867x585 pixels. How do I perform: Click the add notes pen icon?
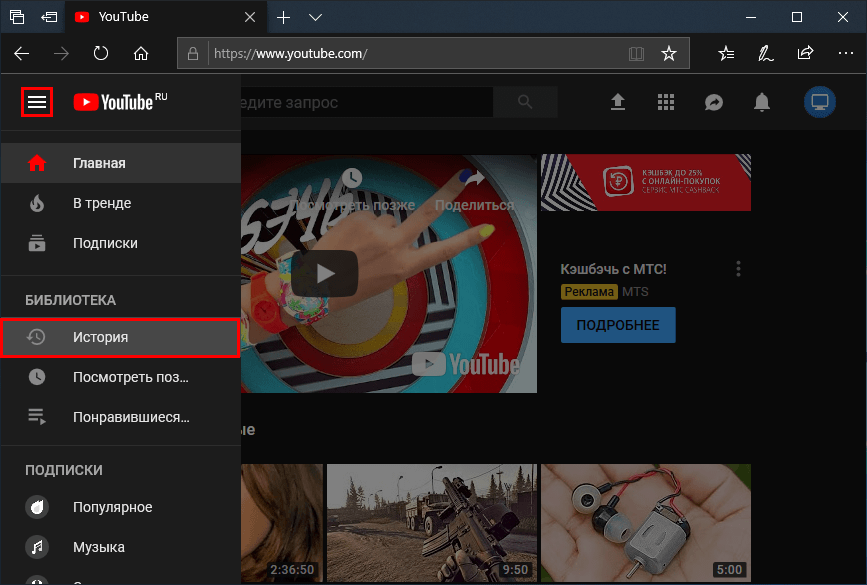[765, 54]
